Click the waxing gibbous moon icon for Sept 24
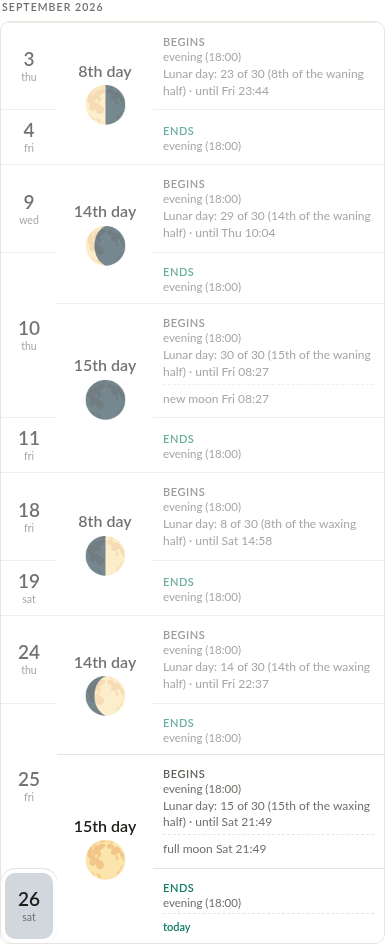Viewport: 385px width, 945px height. point(105,696)
